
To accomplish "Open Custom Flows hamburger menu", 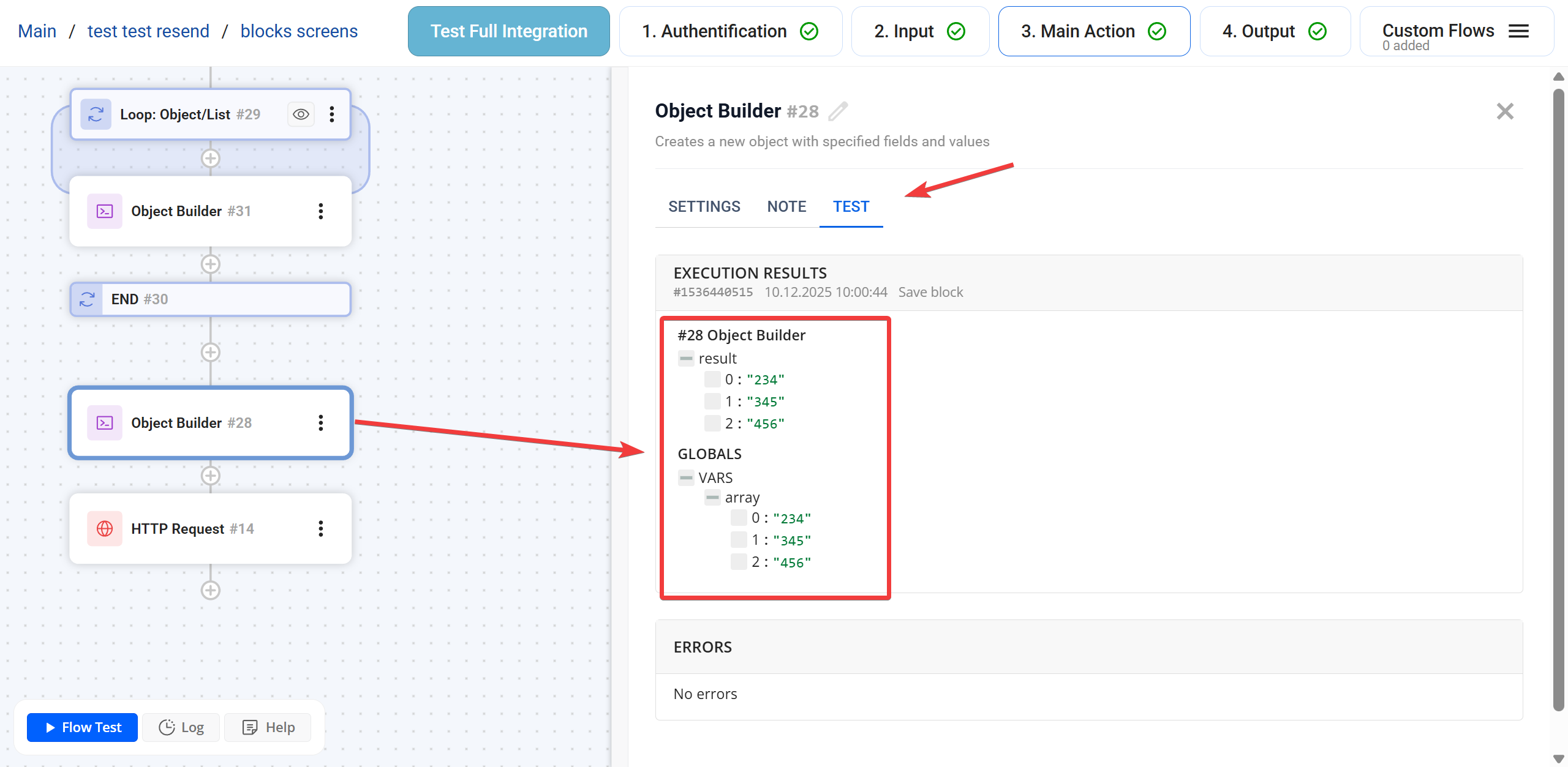I will pyautogui.click(x=1518, y=31).
